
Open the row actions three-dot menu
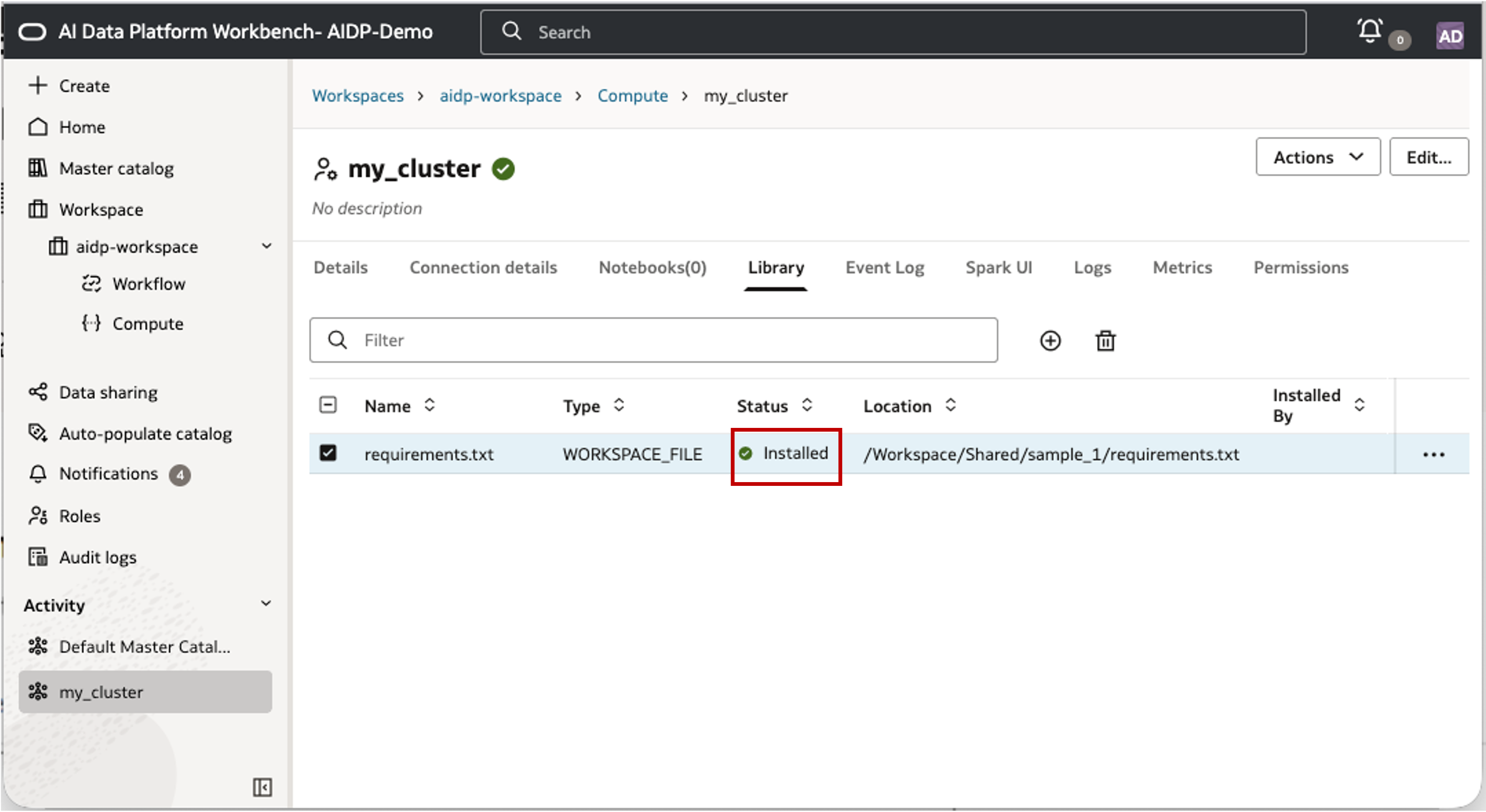(x=1433, y=455)
